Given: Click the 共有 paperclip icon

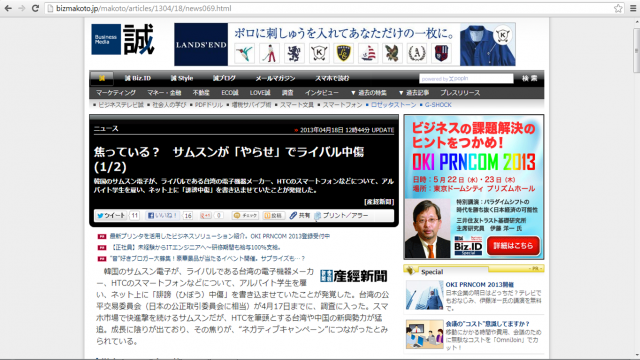Looking at the screenshot, I should (293, 216).
